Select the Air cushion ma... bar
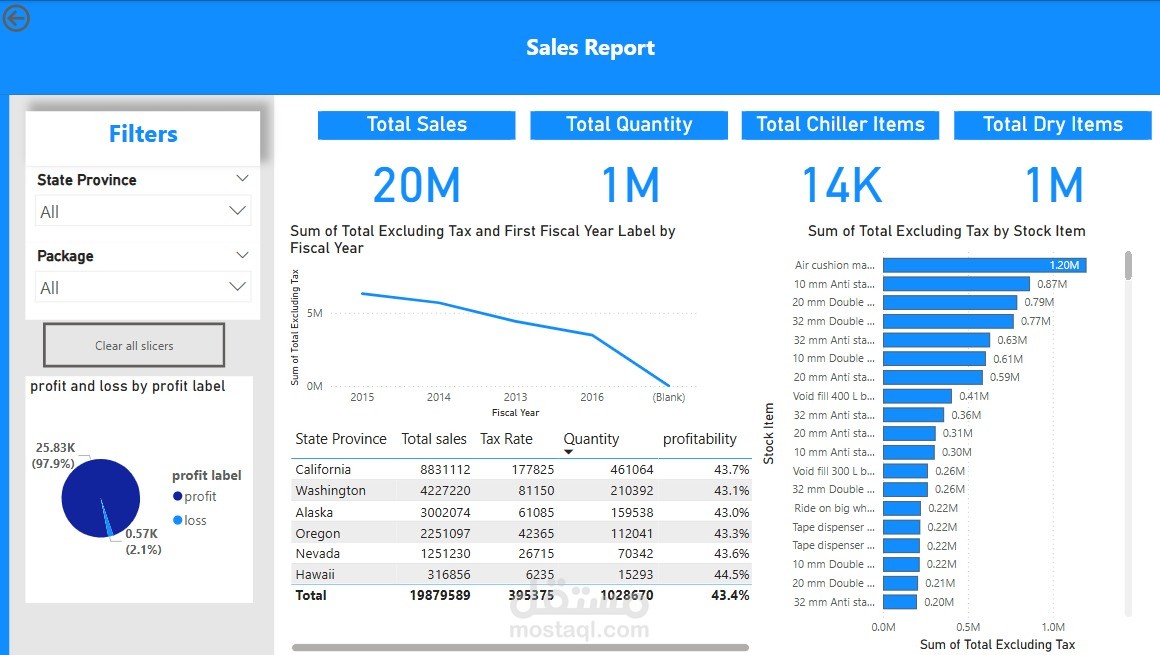 click(985, 265)
